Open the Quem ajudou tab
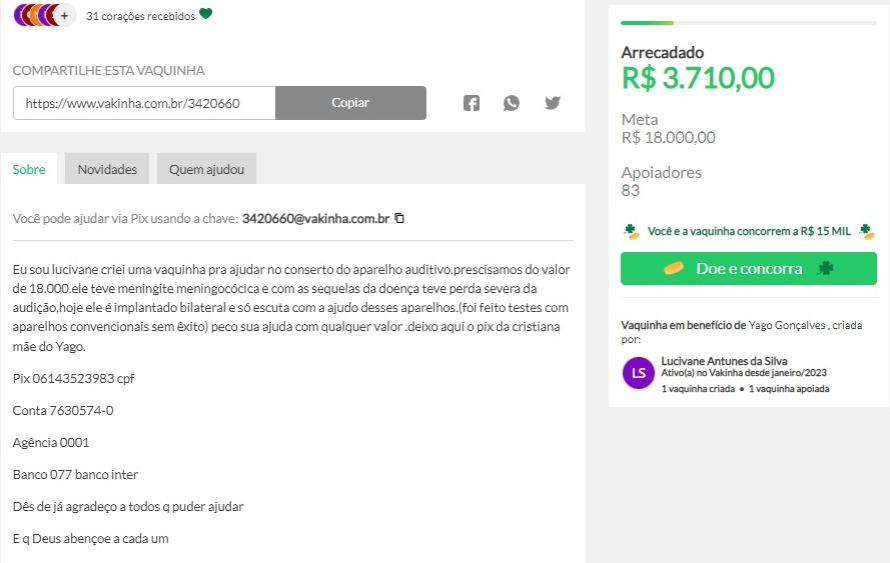890x563 pixels. (206, 169)
